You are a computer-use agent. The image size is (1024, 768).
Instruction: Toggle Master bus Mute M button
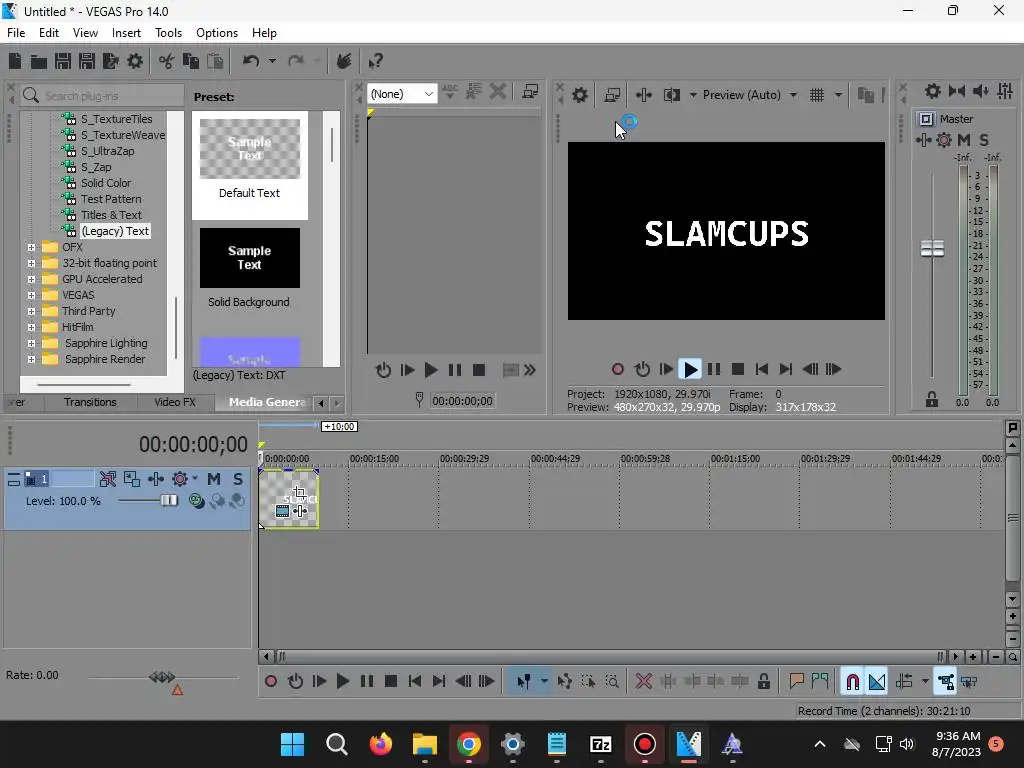click(964, 140)
